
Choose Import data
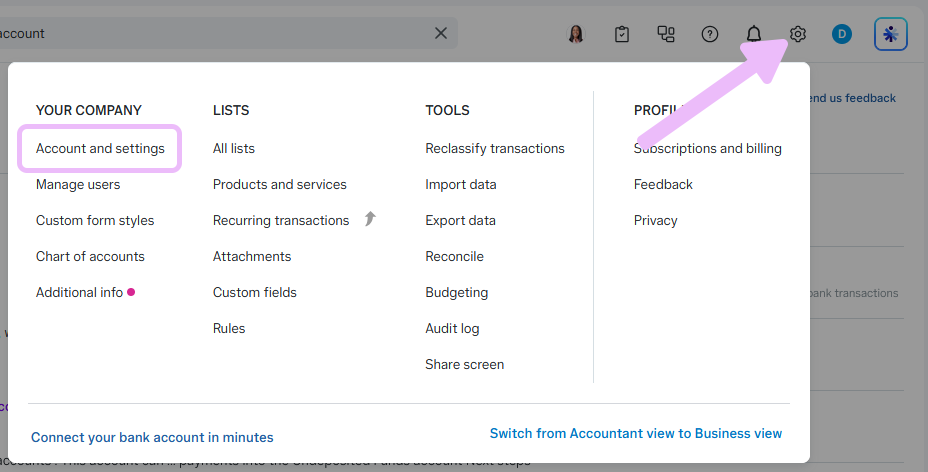point(460,185)
